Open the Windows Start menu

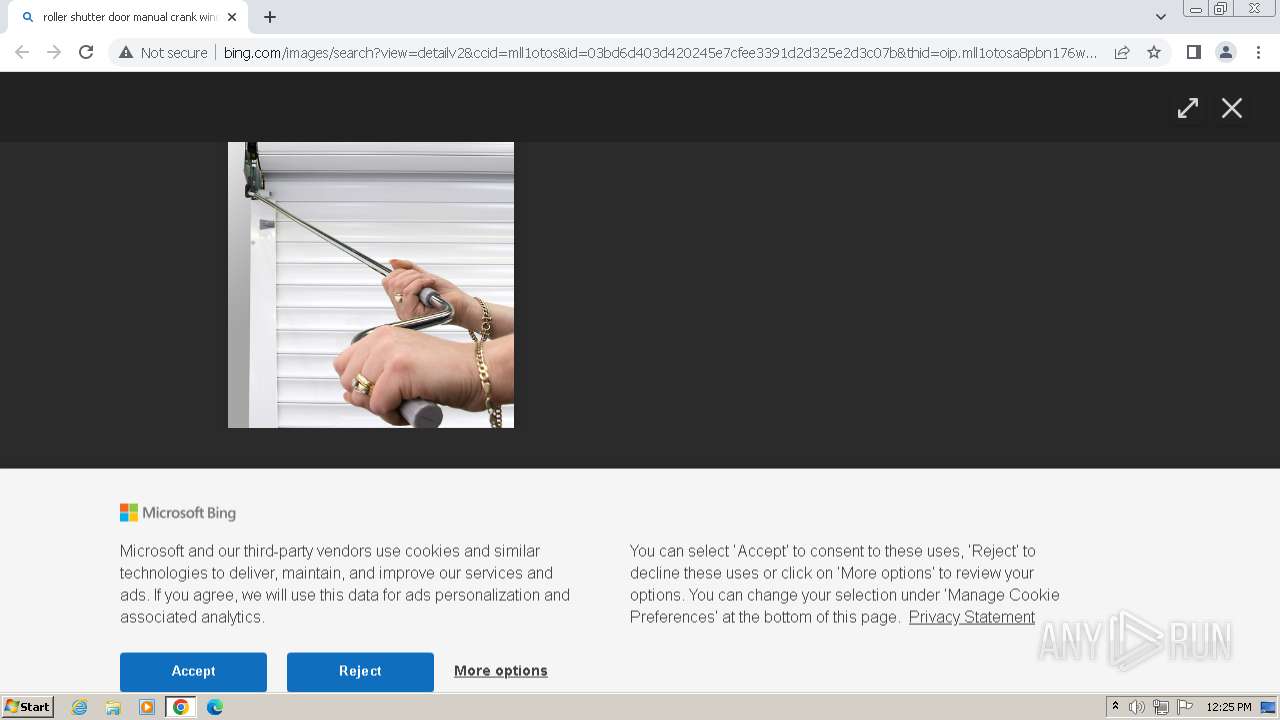pos(27,707)
